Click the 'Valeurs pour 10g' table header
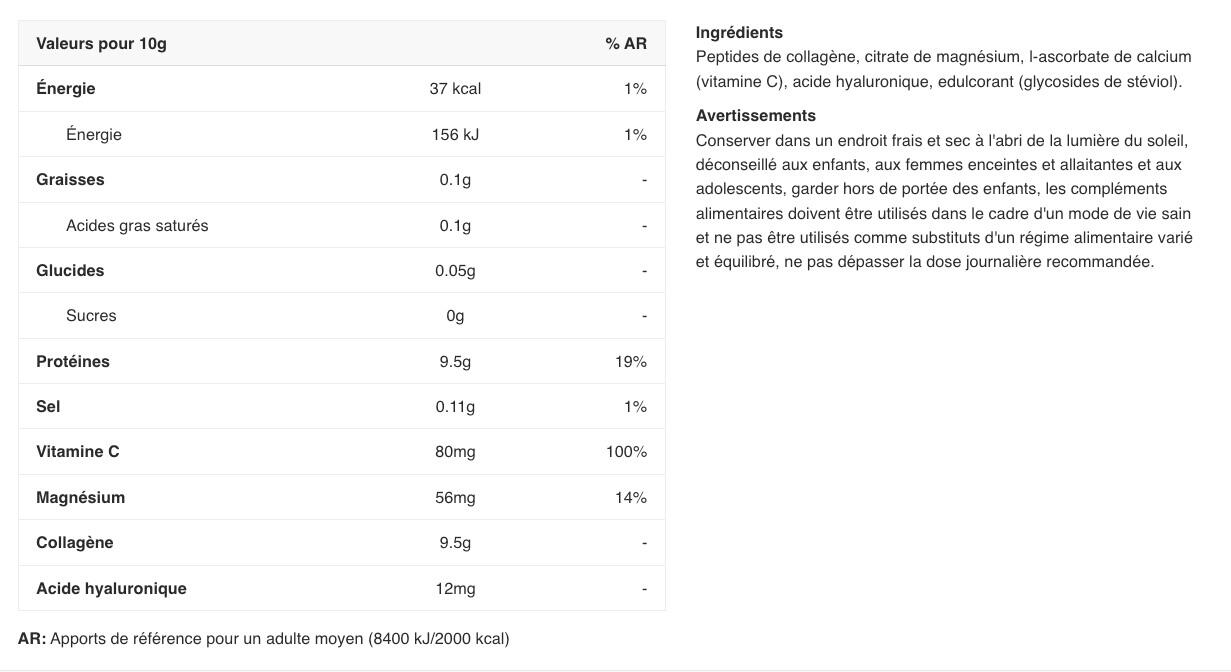 pyautogui.click(x=101, y=43)
